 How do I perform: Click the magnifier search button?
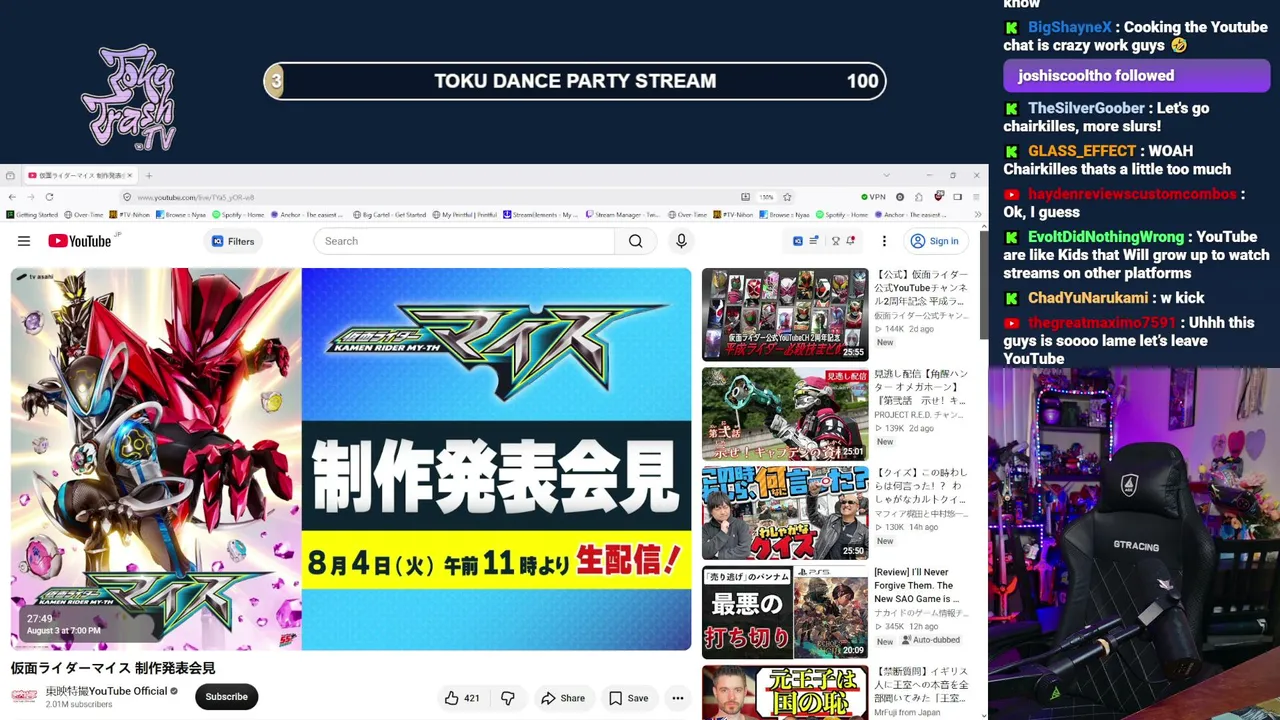636,241
